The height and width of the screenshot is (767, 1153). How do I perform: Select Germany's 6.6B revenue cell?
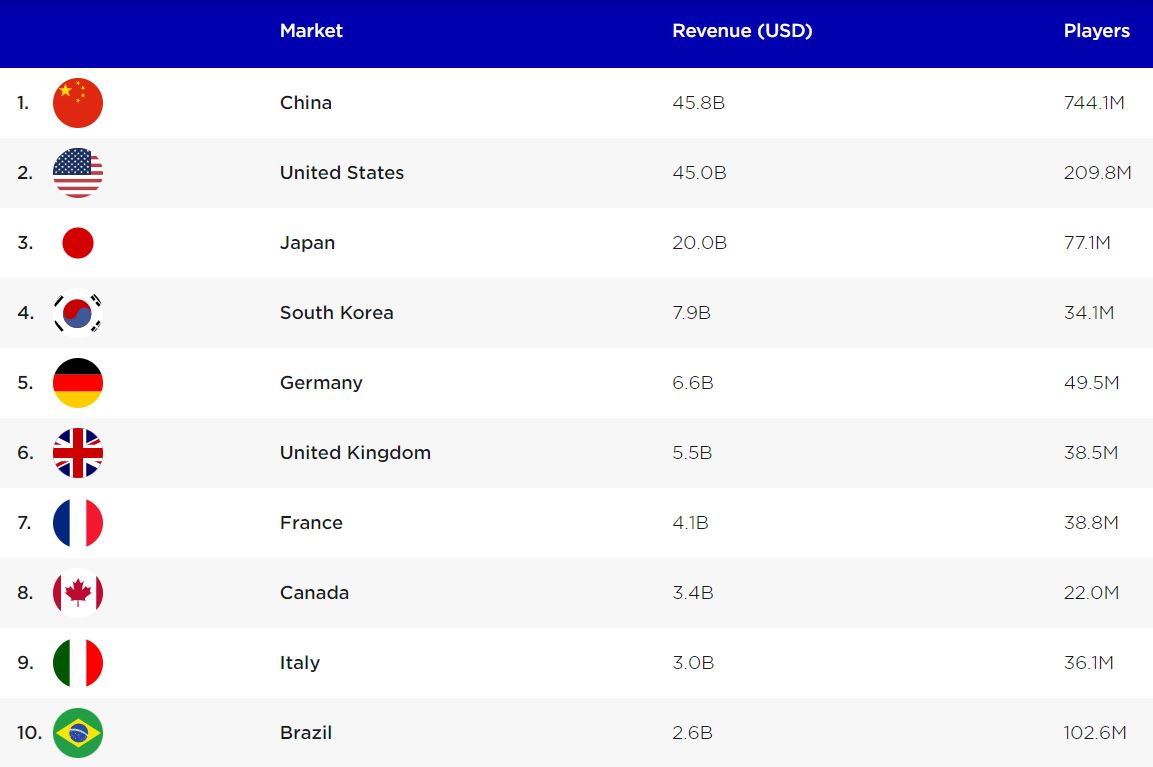point(693,383)
